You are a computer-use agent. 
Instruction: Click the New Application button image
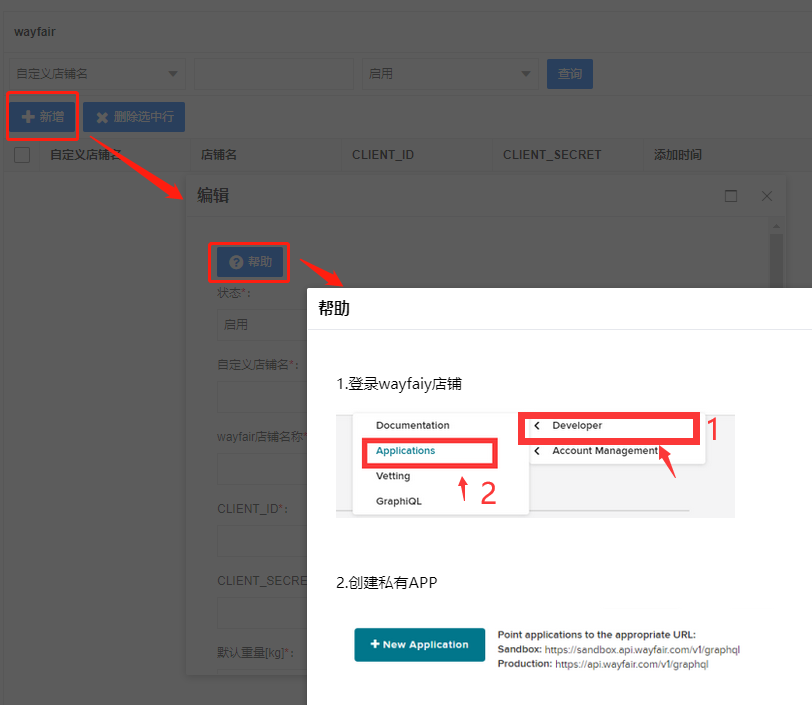[x=419, y=644]
